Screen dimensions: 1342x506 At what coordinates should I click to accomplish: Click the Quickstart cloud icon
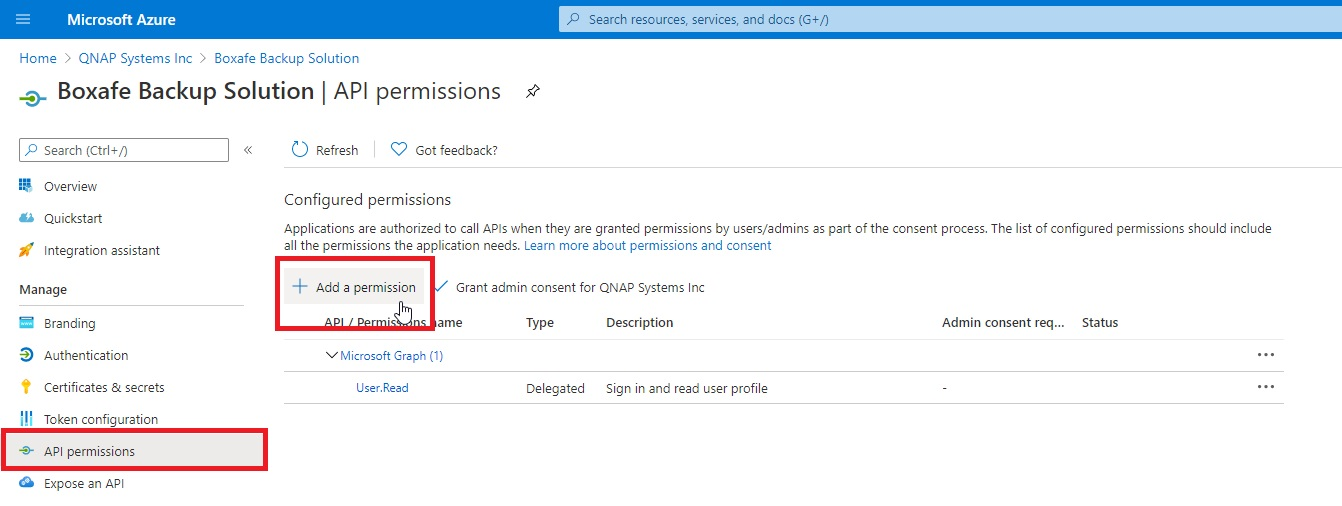(x=27, y=218)
